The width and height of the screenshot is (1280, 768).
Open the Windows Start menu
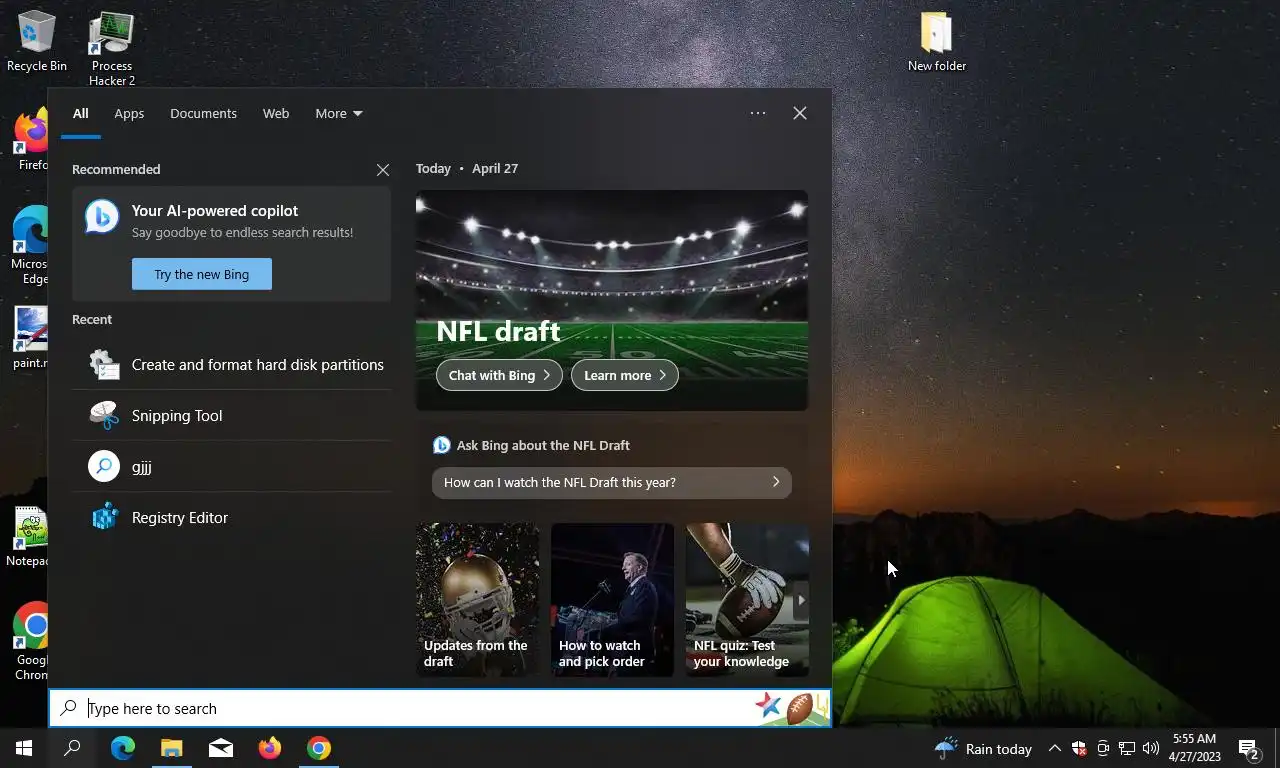click(24, 748)
